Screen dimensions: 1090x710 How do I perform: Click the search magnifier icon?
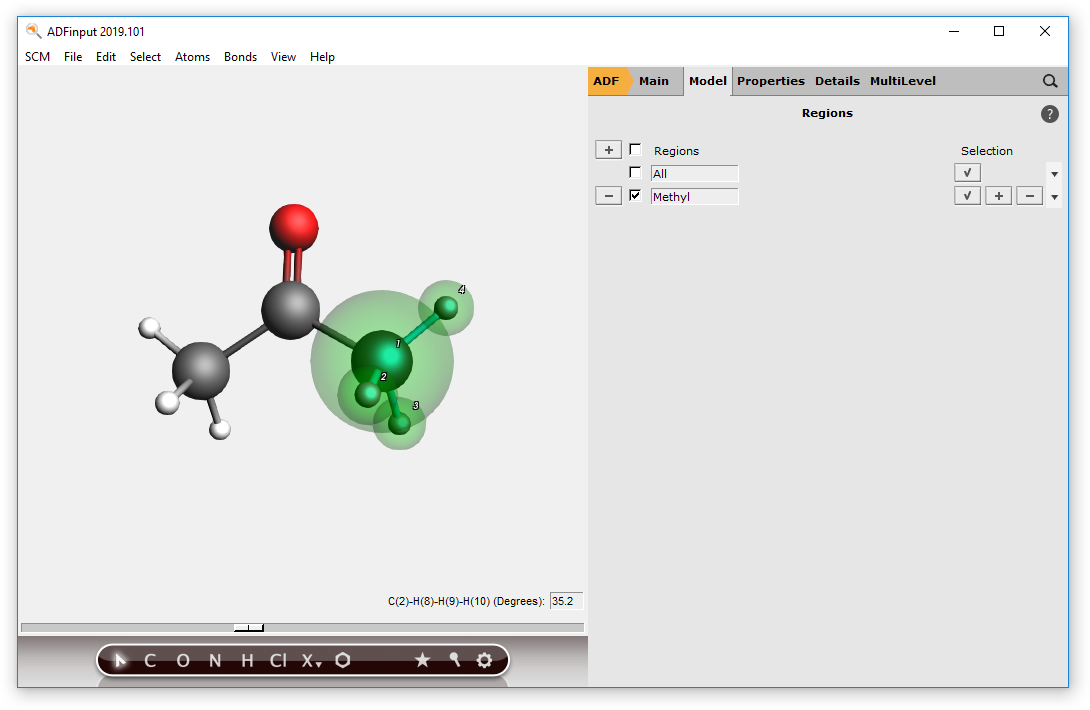tap(1050, 81)
